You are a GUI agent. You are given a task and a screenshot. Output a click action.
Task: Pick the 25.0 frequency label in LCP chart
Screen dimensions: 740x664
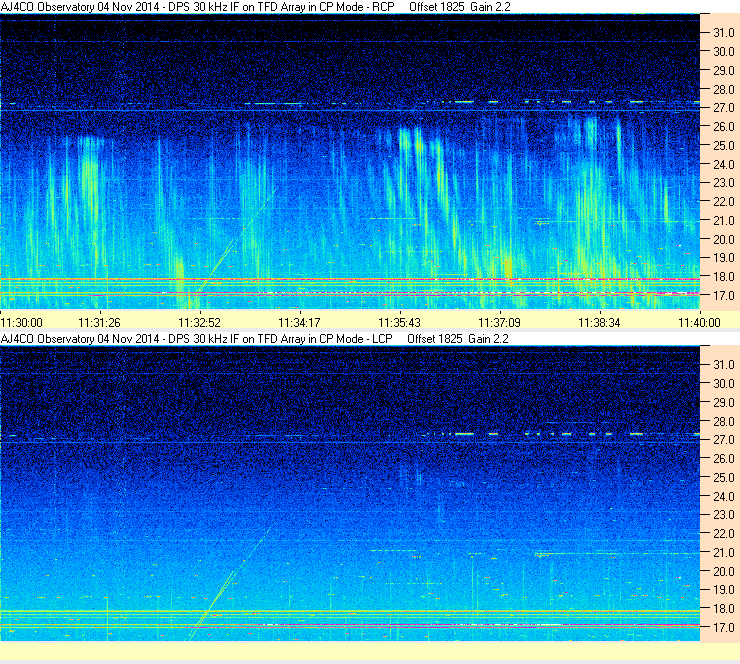click(x=723, y=477)
